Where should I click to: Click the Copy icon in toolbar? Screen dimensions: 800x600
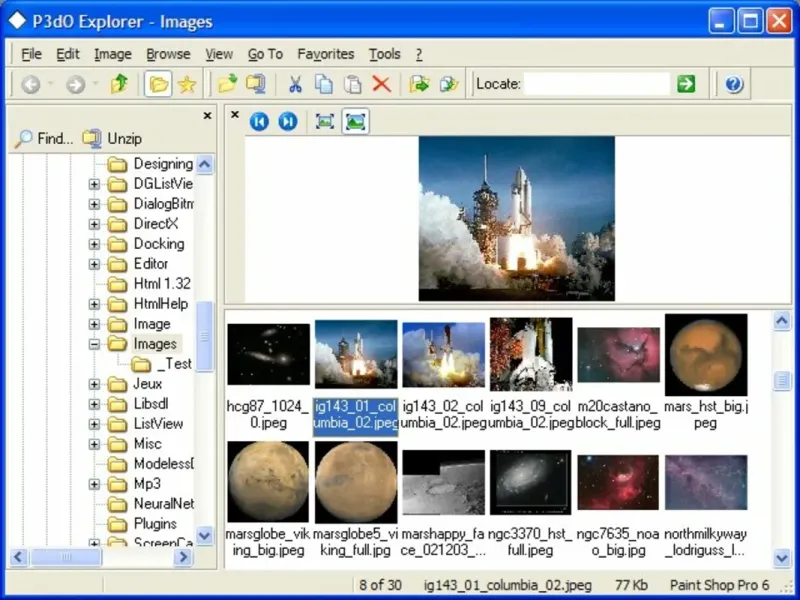(324, 85)
